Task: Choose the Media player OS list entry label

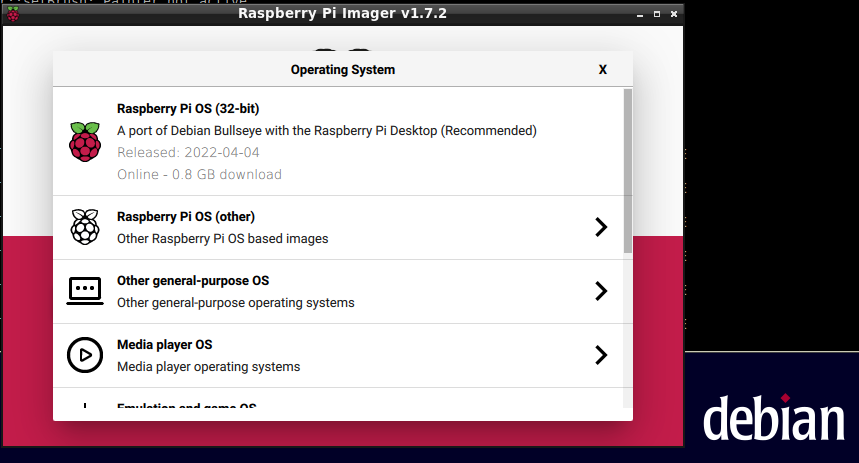Action: (x=164, y=345)
